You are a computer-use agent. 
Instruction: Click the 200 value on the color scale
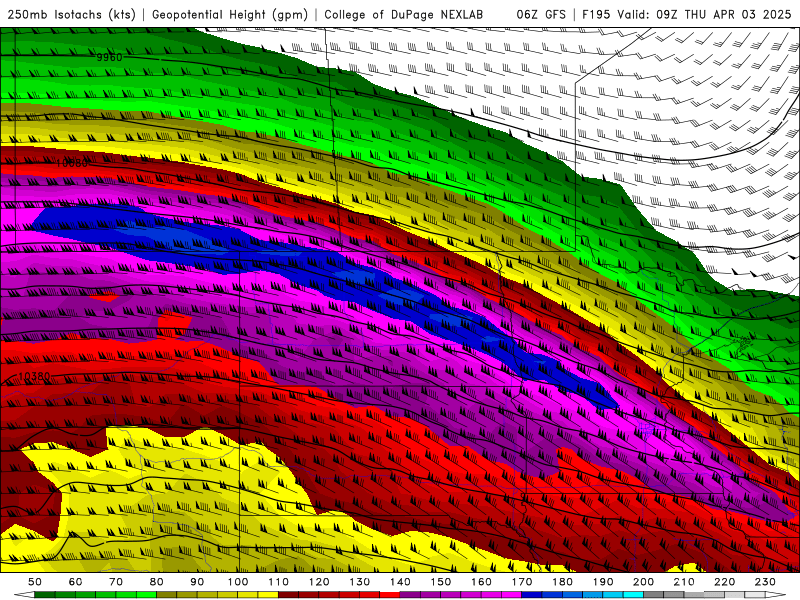pyautogui.click(x=643, y=582)
